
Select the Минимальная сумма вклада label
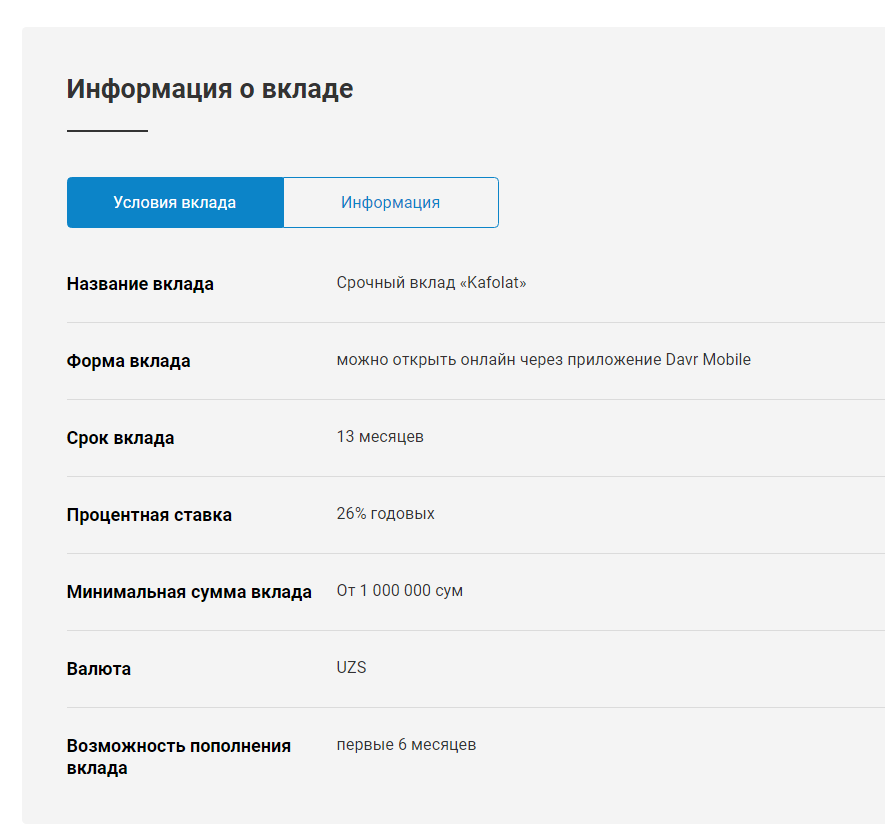(189, 592)
